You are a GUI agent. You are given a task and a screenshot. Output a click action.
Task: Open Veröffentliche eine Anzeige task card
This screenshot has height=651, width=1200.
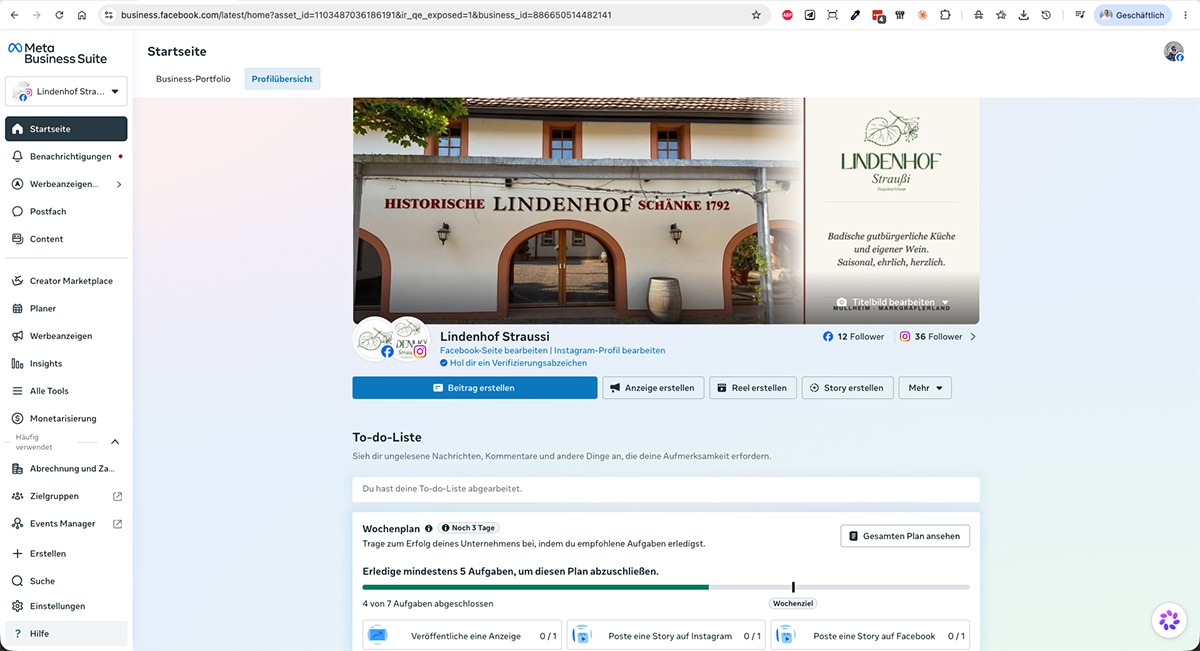tap(462, 636)
